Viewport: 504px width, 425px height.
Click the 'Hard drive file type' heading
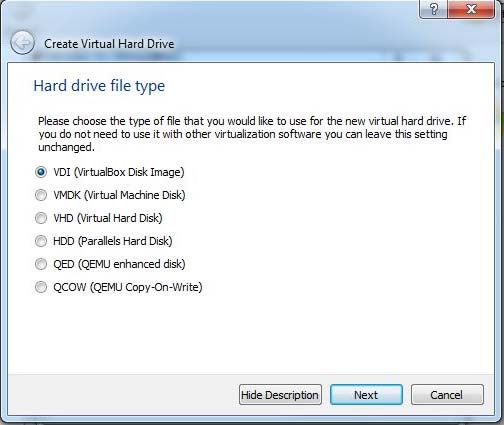click(x=99, y=86)
